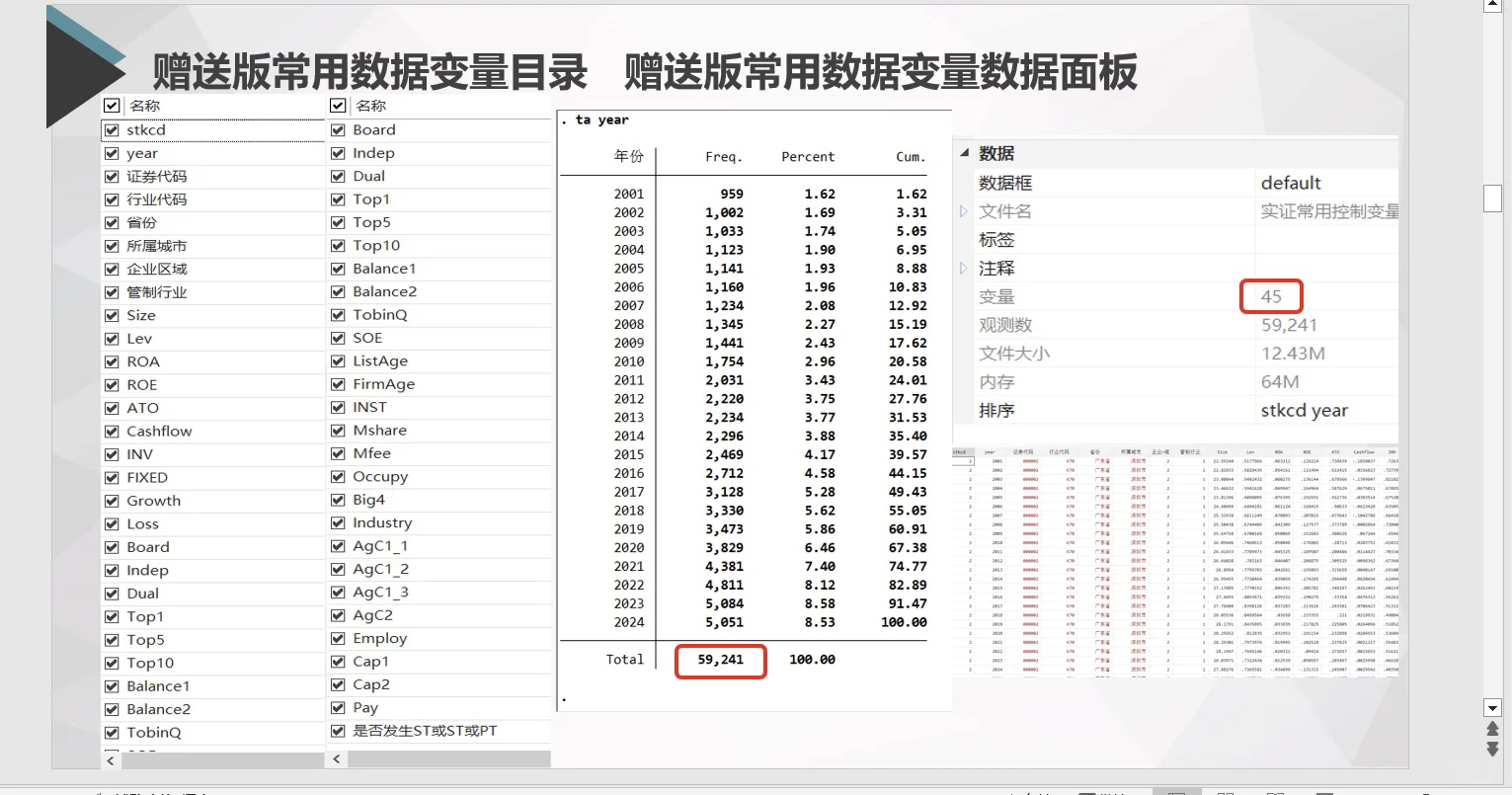The width and height of the screenshot is (1512, 795).
Task: Uncheck the stkcd variable checkbox
Action: coord(112,130)
